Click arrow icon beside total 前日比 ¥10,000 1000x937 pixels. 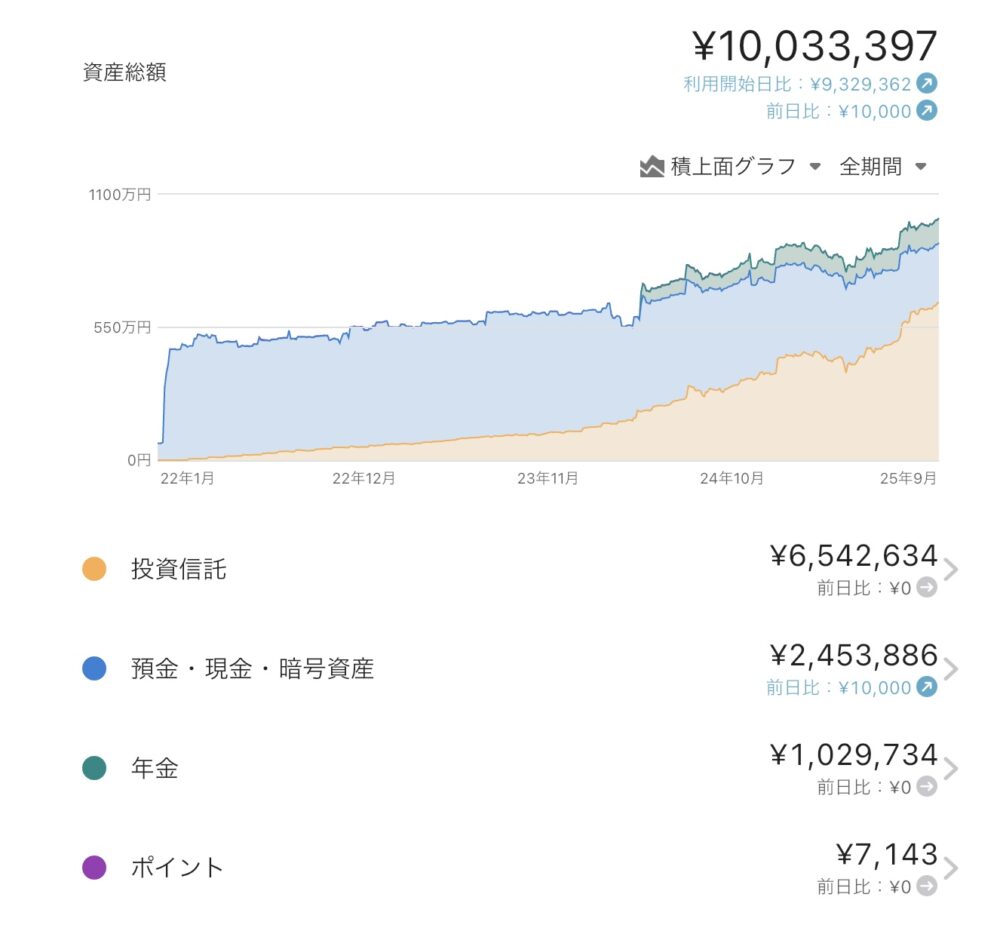point(927,111)
